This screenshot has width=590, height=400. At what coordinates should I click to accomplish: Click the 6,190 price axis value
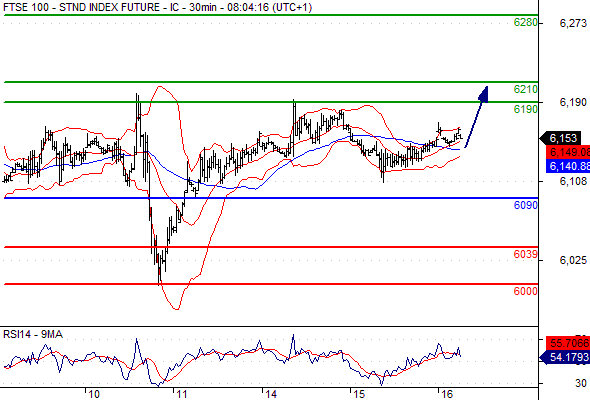pos(573,102)
